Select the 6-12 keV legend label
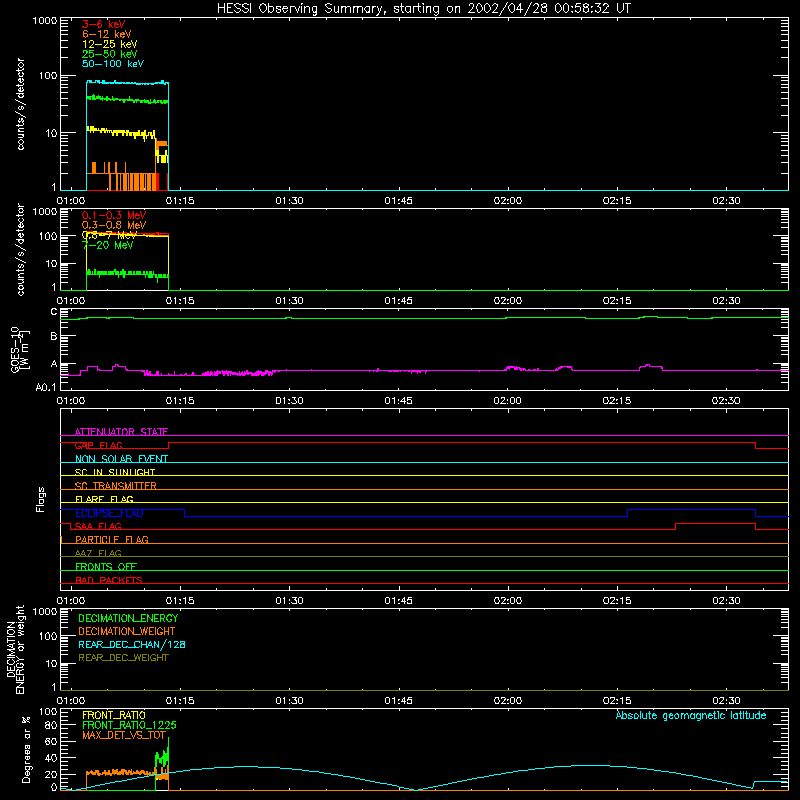Screen dimensions: 800x800 [107, 34]
